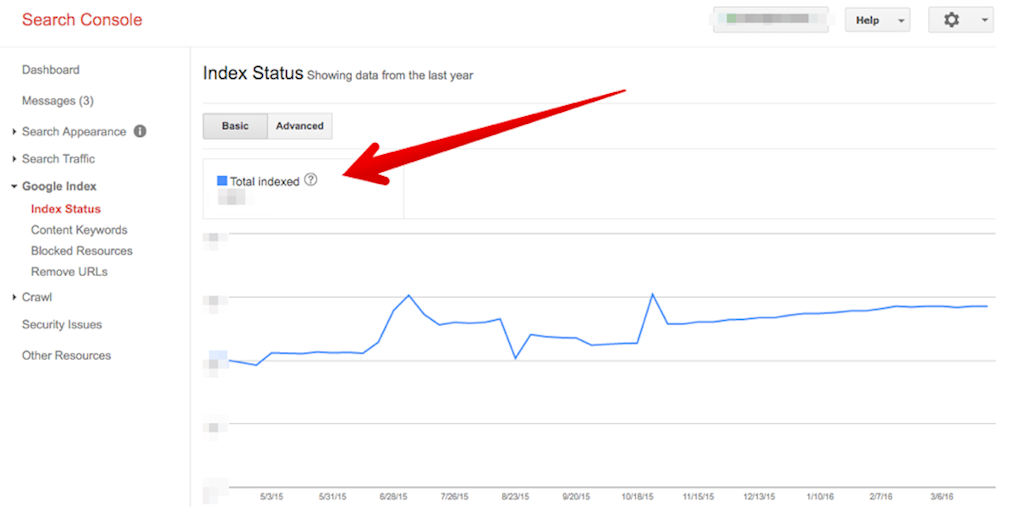This screenshot has width=1024, height=507.
Task: Open Blocked Resources page
Action: [82, 251]
